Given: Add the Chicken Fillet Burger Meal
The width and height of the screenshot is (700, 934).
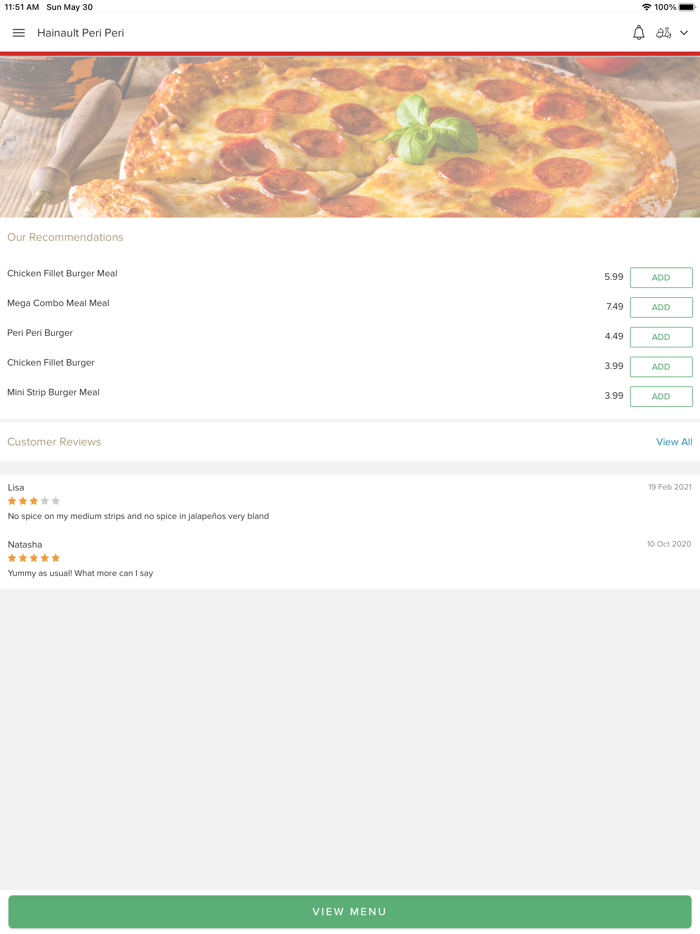Looking at the screenshot, I should [661, 277].
